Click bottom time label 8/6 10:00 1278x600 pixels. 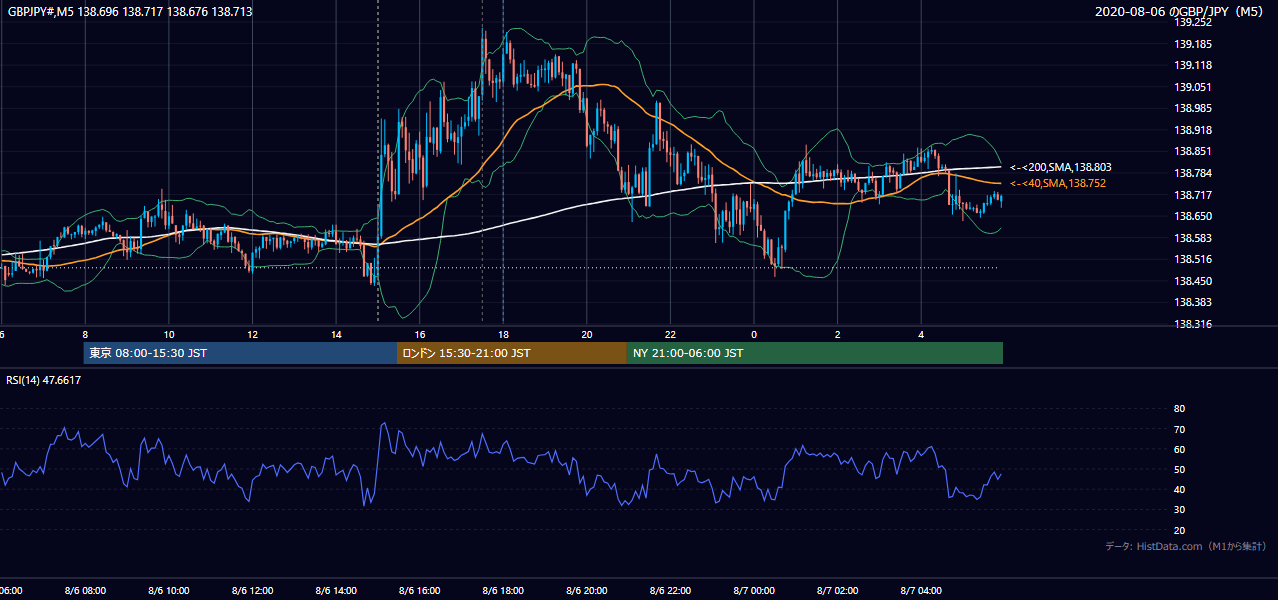click(x=169, y=591)
